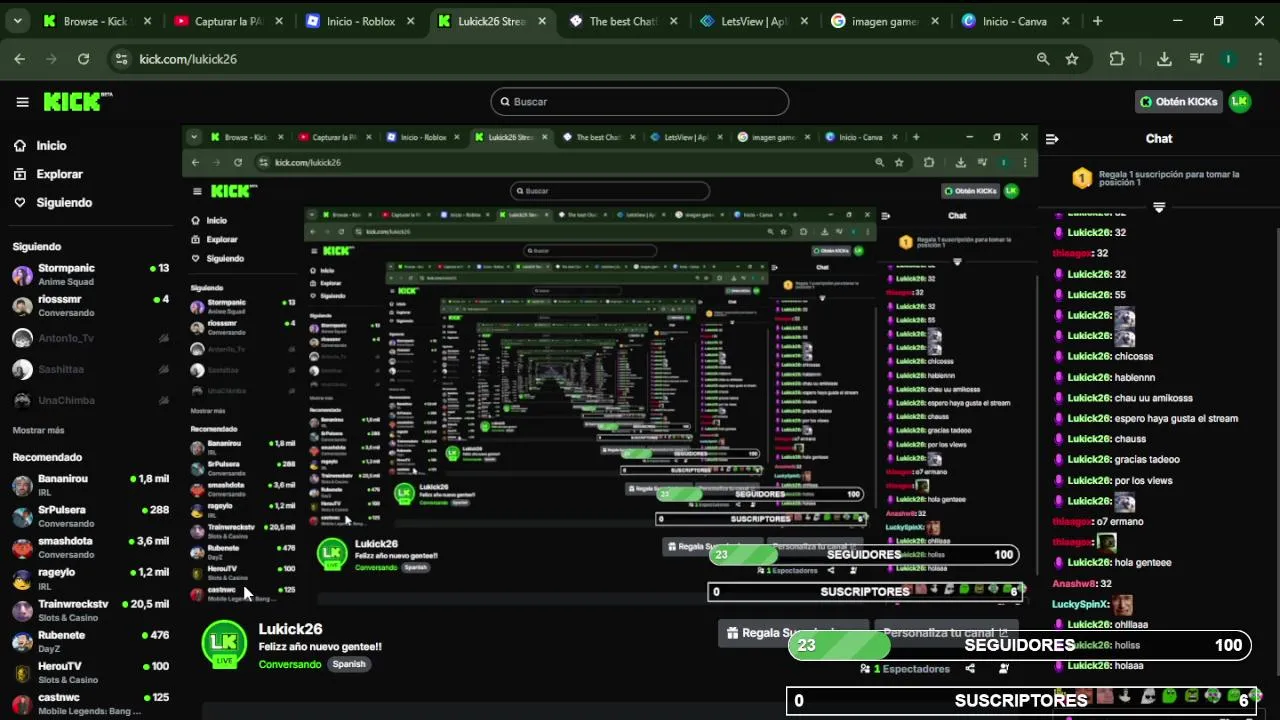Open the recommended SrPulsera channel
Screen dimensions: 1280x720
click(90, 516)
